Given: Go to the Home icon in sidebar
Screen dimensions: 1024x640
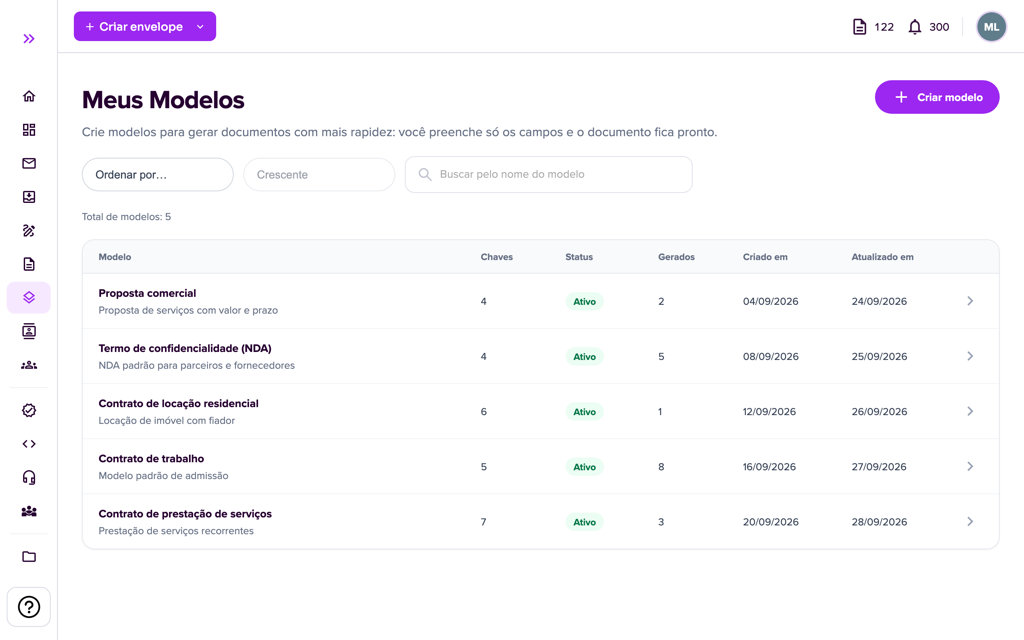Looking at the screenshot, I should (x=29, y=96).
